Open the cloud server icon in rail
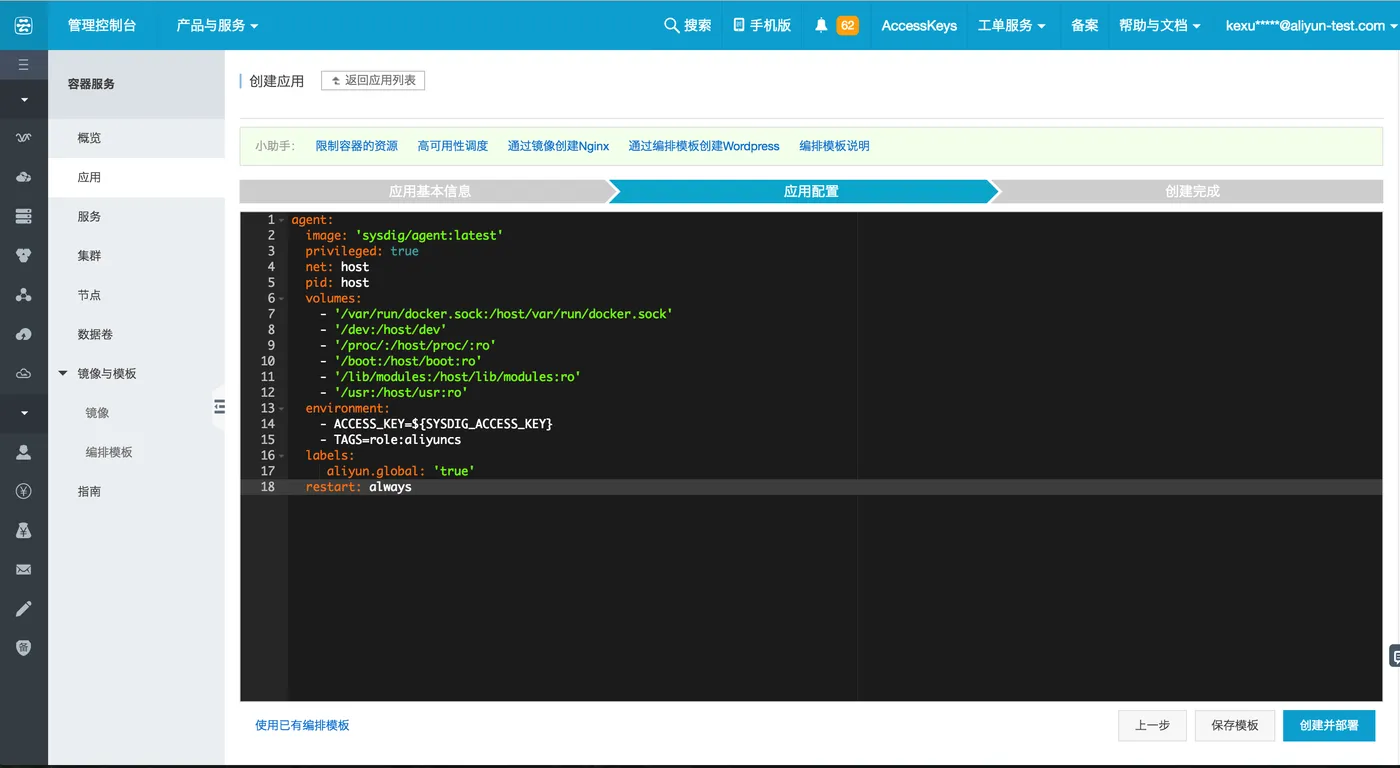Screen dimensions: 1400x768 click(24, 177)
